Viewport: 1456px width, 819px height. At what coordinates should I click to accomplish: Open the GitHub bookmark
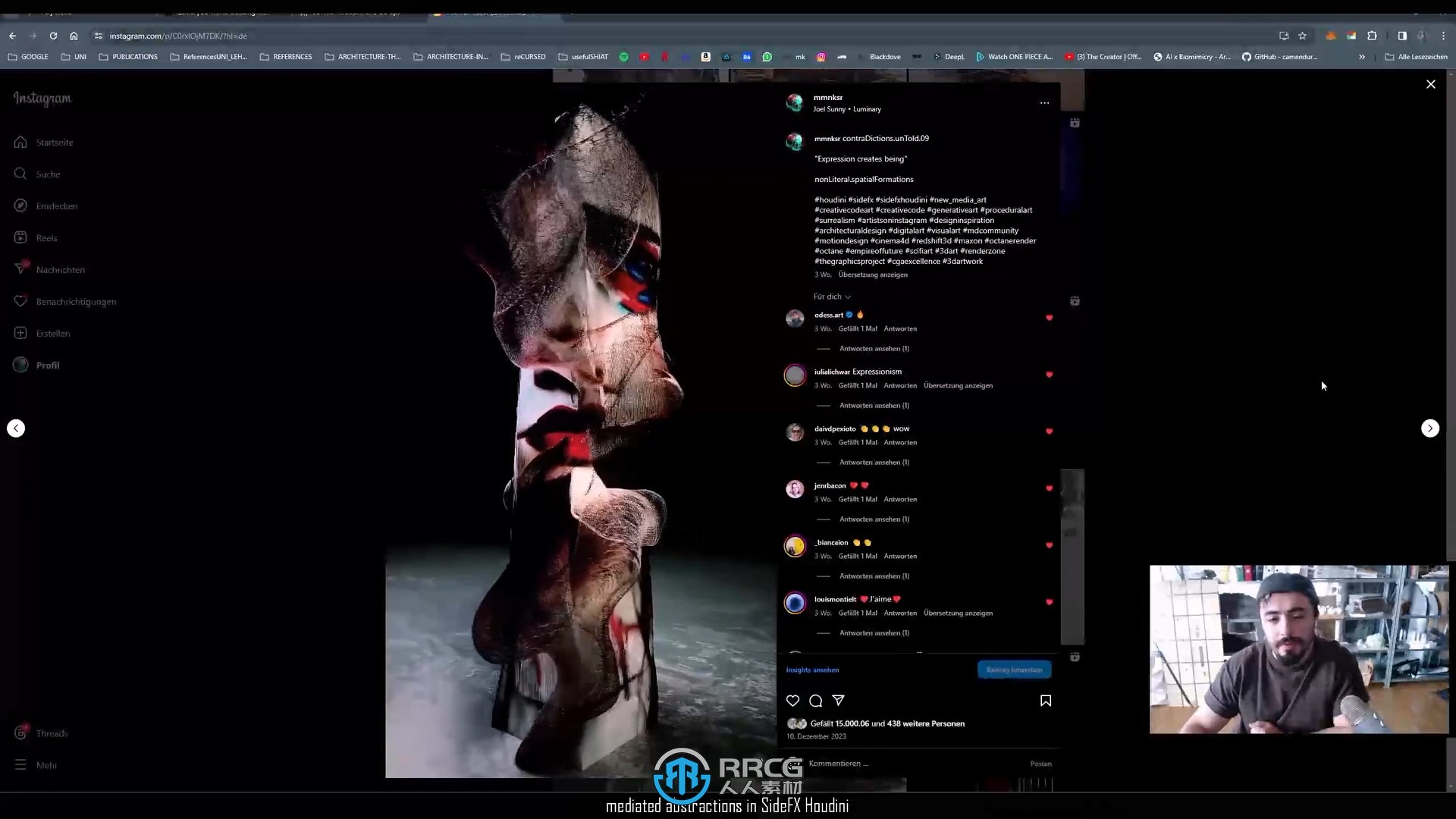pos(1279,57)
